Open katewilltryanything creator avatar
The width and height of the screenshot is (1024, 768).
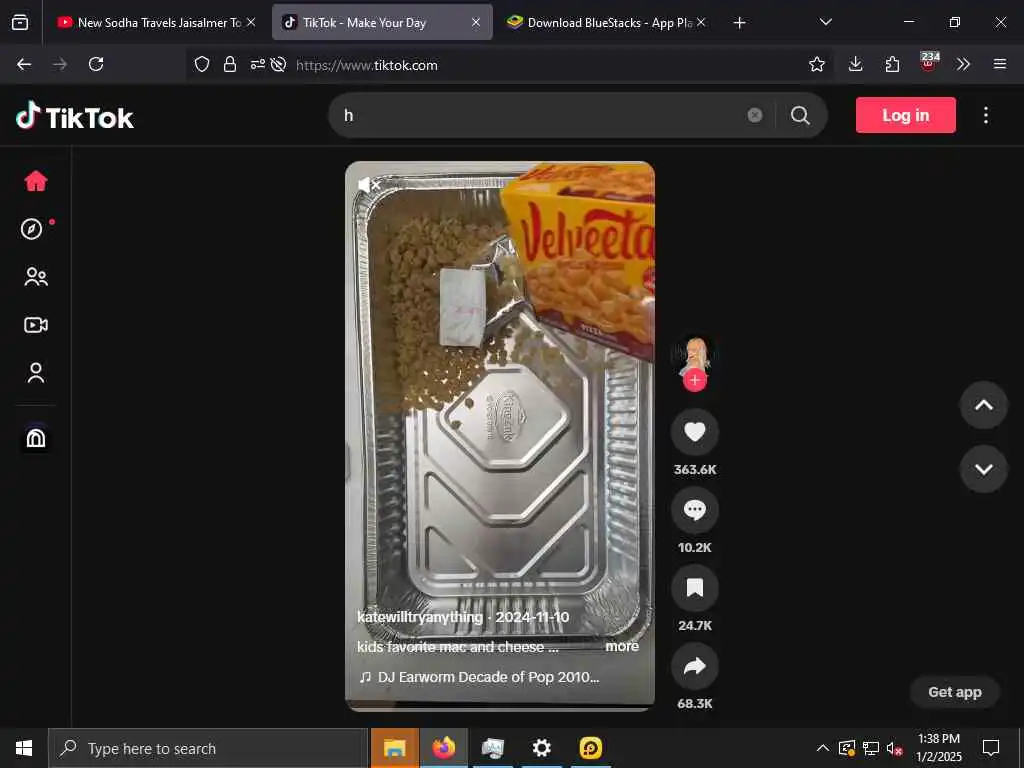click(x=695, y=357)
